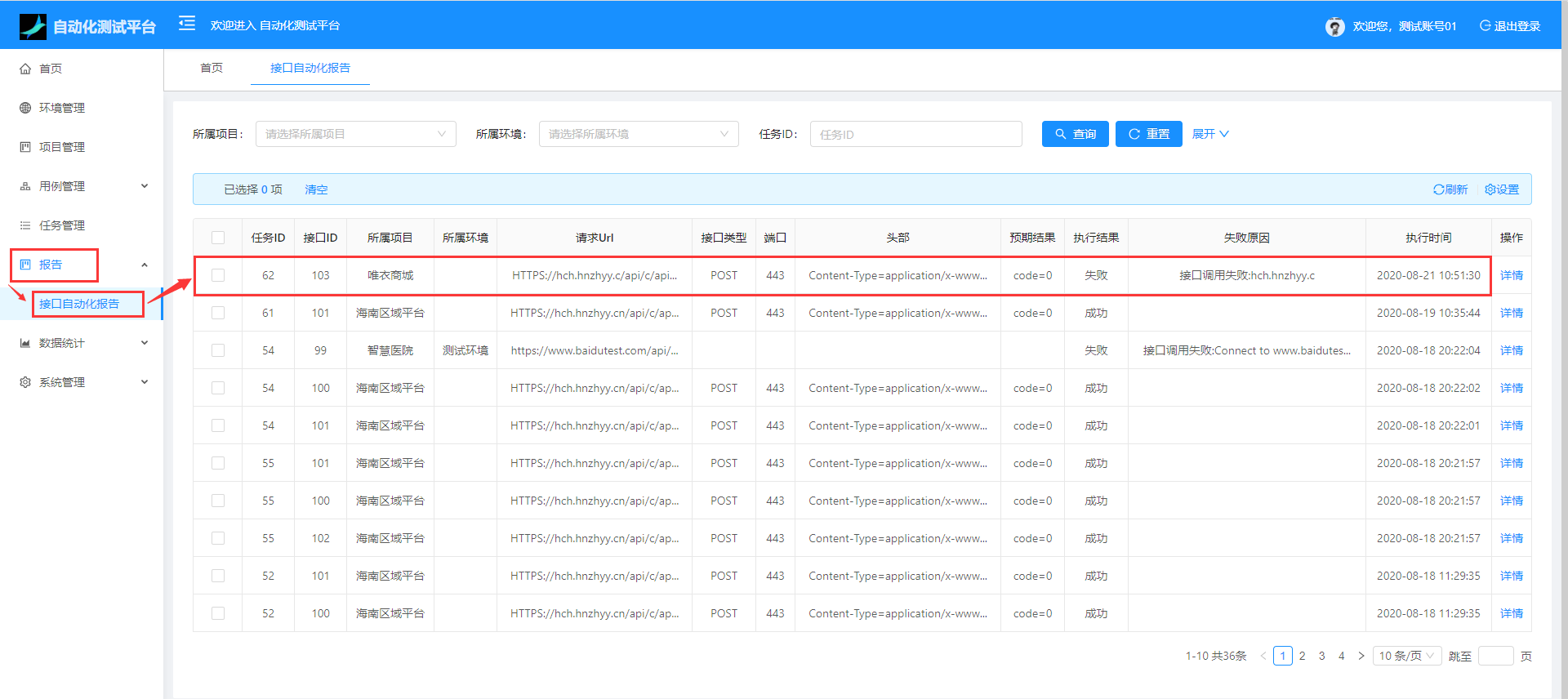The image size is (1568, 699).
Task: Toggle the select-all checkbox in table header
Action: 218,238
